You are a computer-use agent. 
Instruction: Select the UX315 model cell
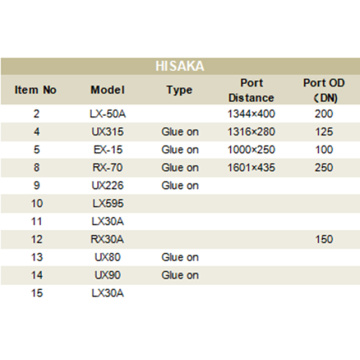108,132
